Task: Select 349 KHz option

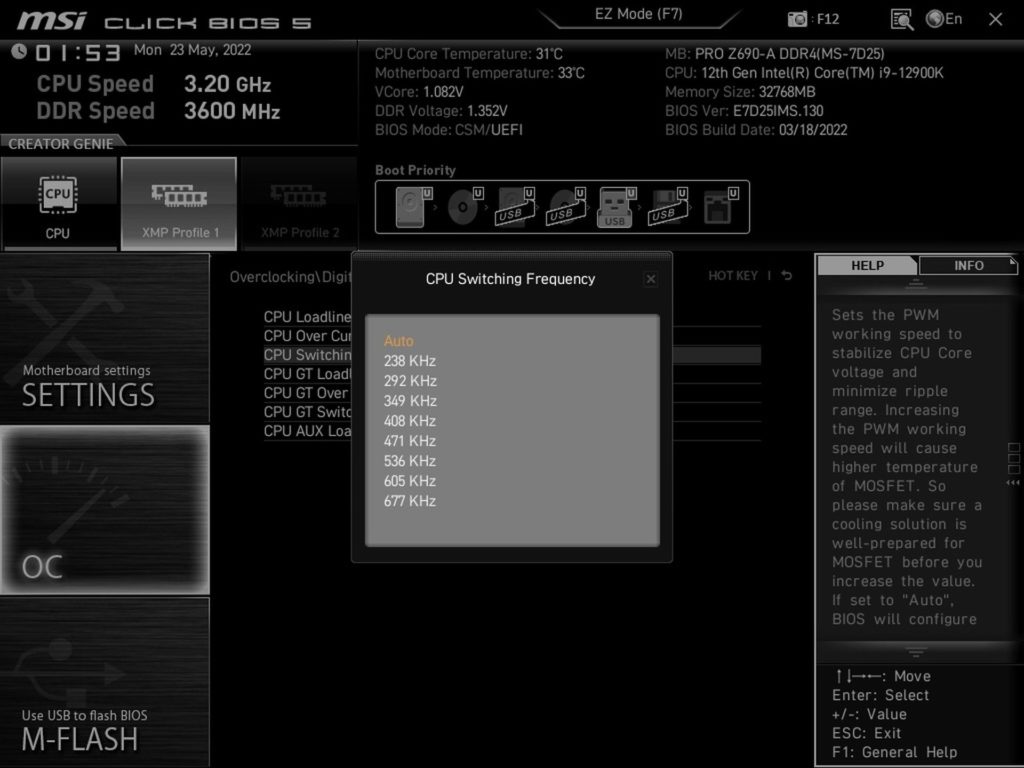Action: click(x=410, y=401)
